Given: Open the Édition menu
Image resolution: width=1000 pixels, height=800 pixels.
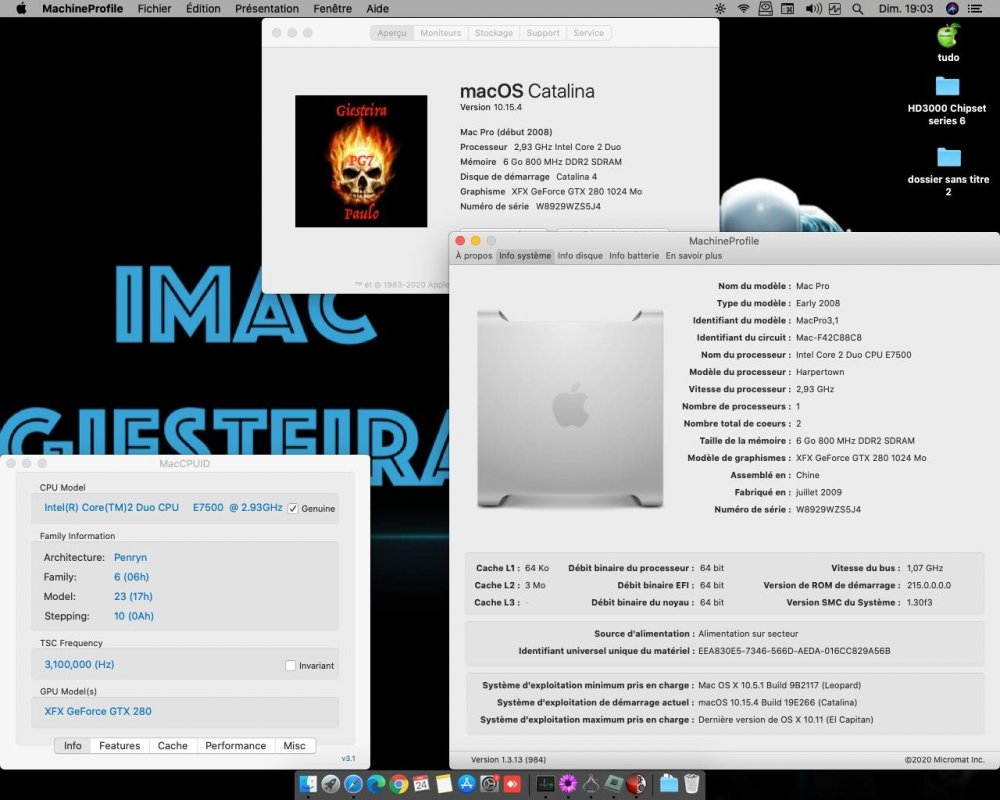Looking at the screenshot, I should pos(203,8).
